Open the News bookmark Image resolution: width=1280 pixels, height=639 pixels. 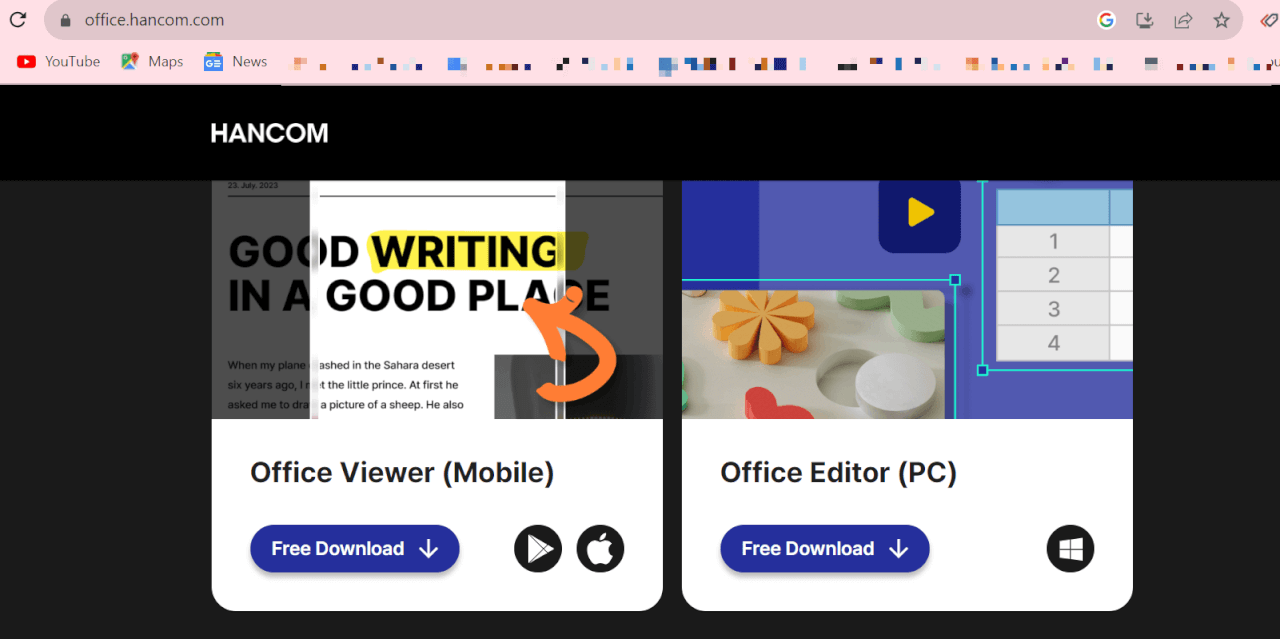[235, 61]
